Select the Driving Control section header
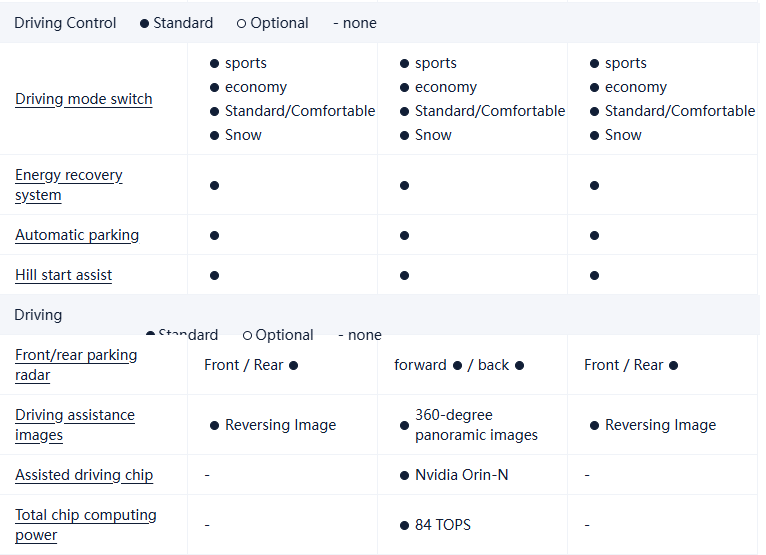Viewport: 766px width, 555px height. point(65,23)
